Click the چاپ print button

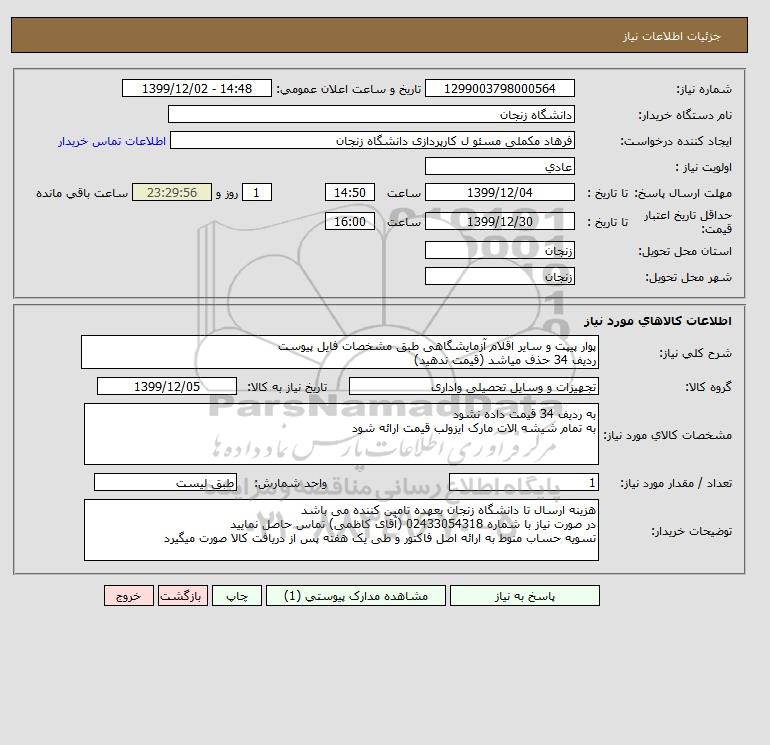(237, 596)
